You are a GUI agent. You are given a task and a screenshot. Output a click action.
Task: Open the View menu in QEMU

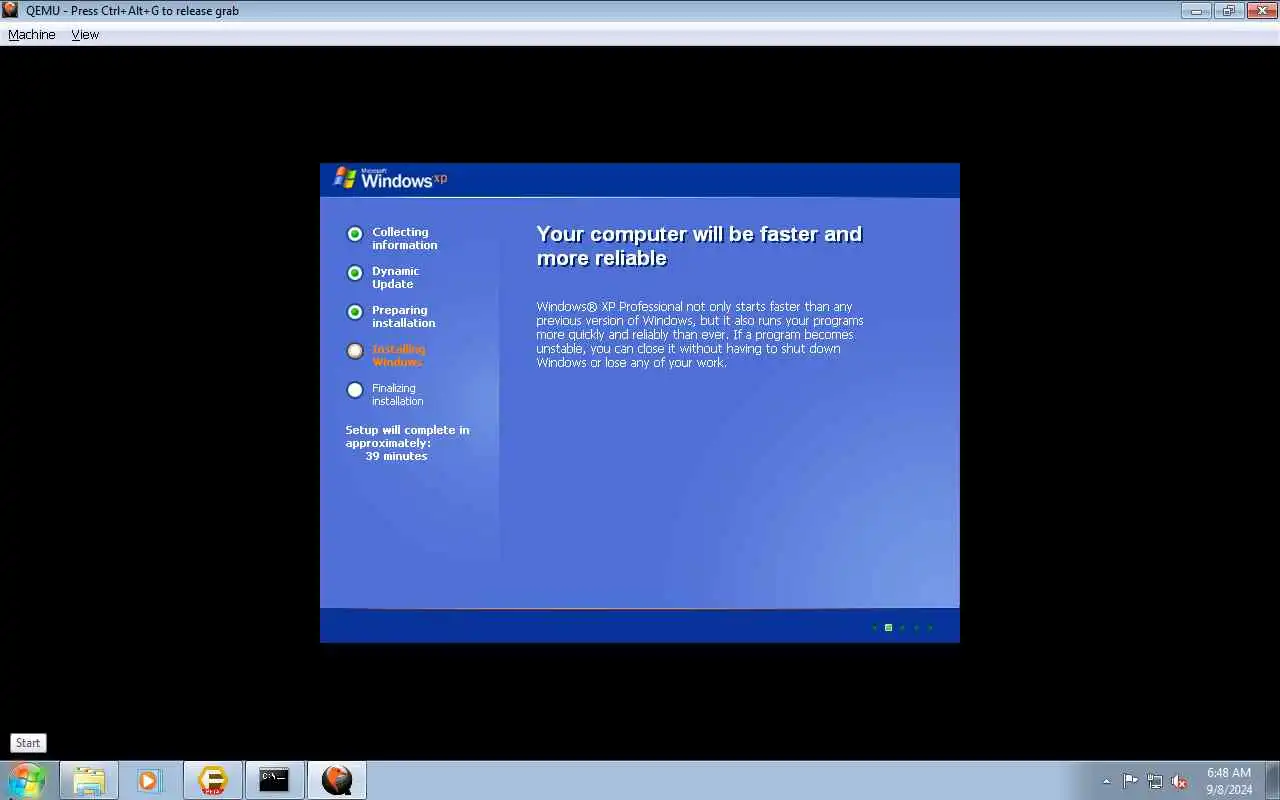pyautogui.click(x=85, y=34)
